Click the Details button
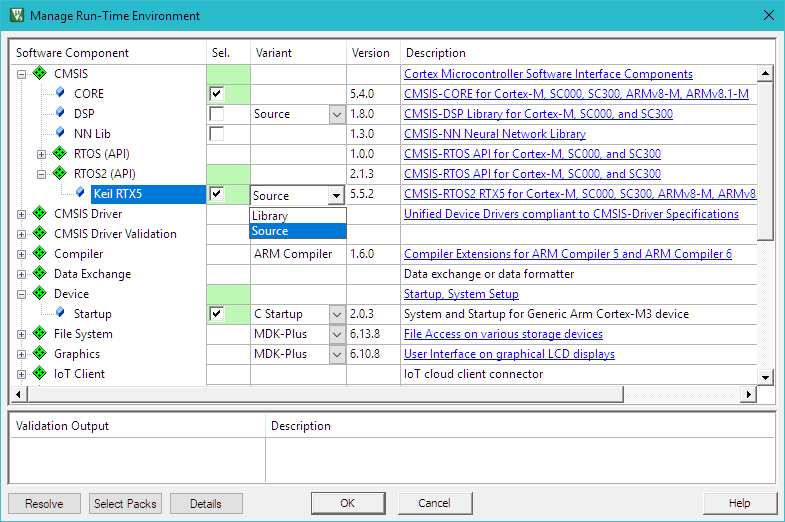Image resolution: width=785 pixels, height=522 pixels. point(206,503)
